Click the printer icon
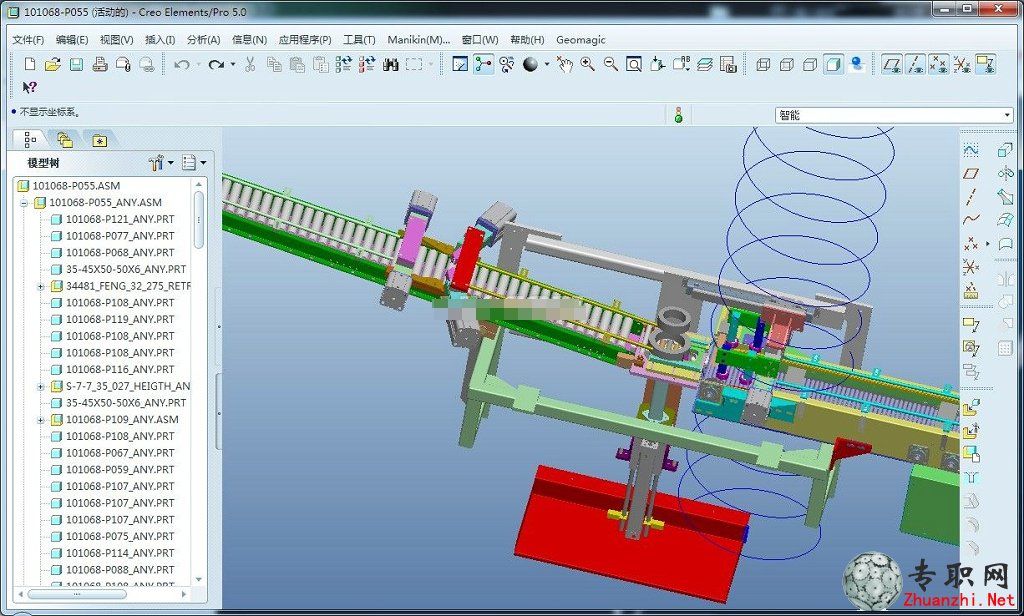The height and width of the screenshot is (616, 1024). 100,64
